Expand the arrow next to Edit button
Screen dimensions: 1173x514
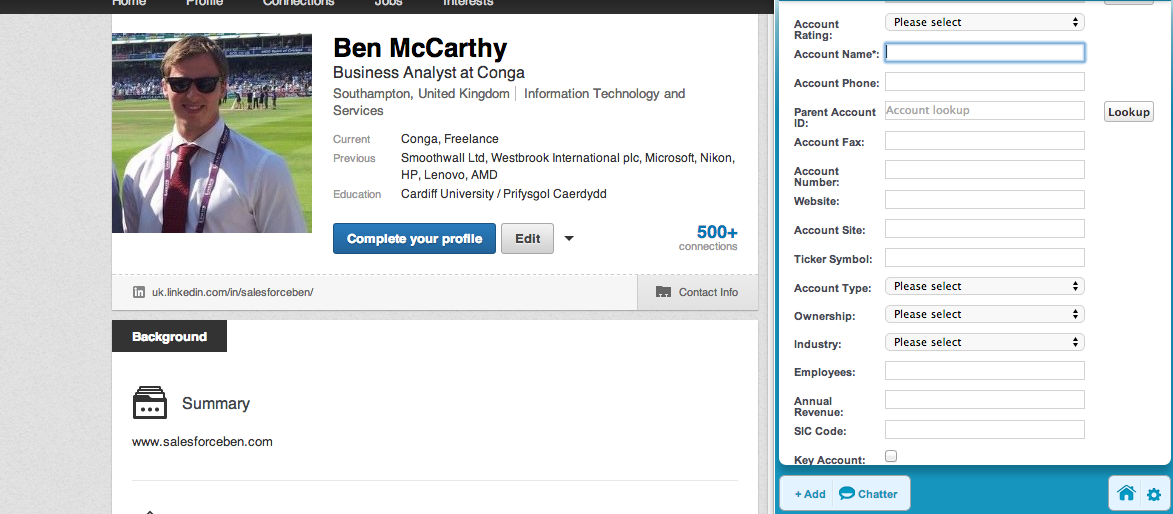(x=569, y=239)
